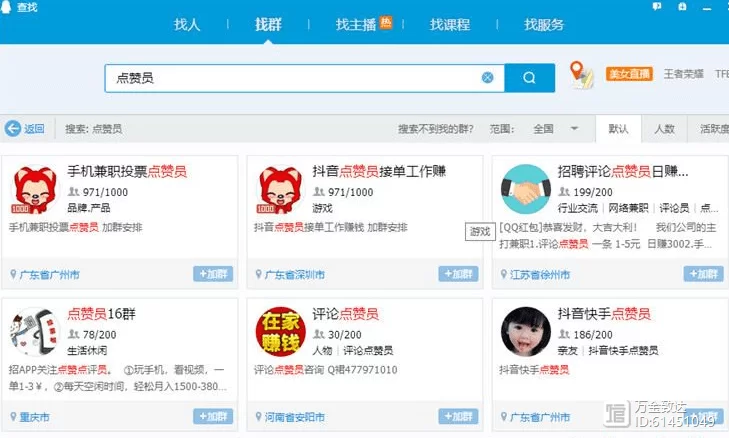Click the 美女直播 orange tag
Viewport: 729px width, 438px height.
pos(629,74)
